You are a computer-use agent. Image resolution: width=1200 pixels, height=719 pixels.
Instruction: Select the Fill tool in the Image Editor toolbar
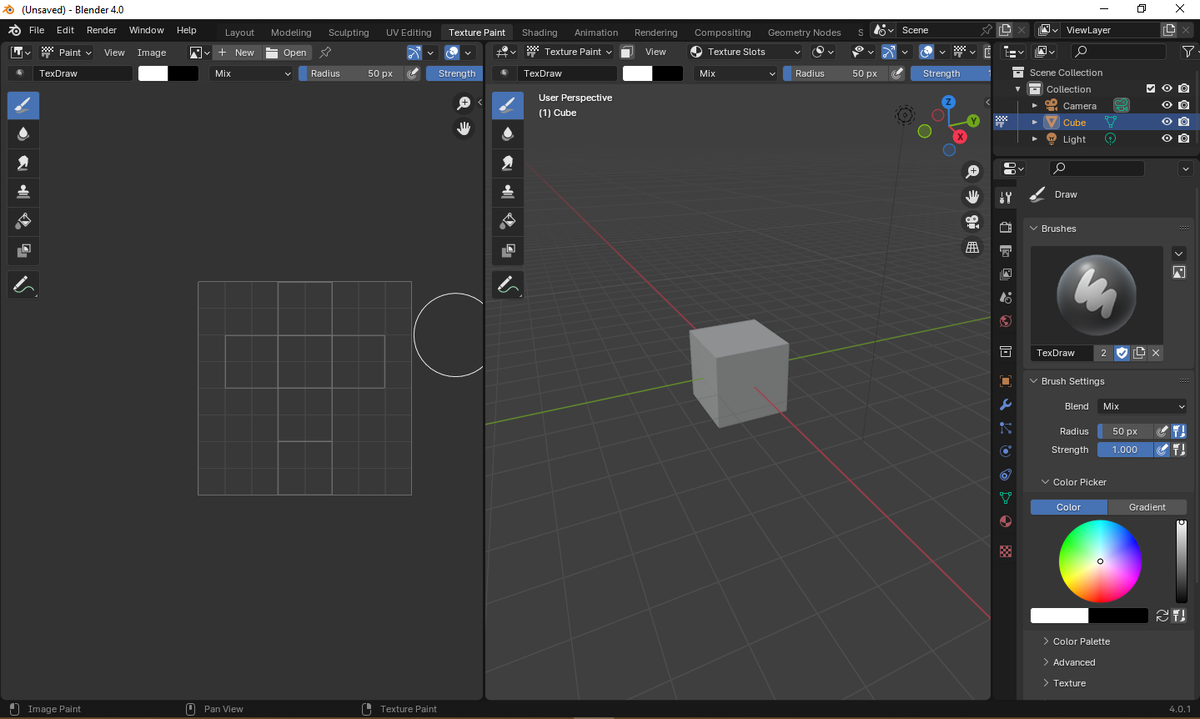click(23, 220)
